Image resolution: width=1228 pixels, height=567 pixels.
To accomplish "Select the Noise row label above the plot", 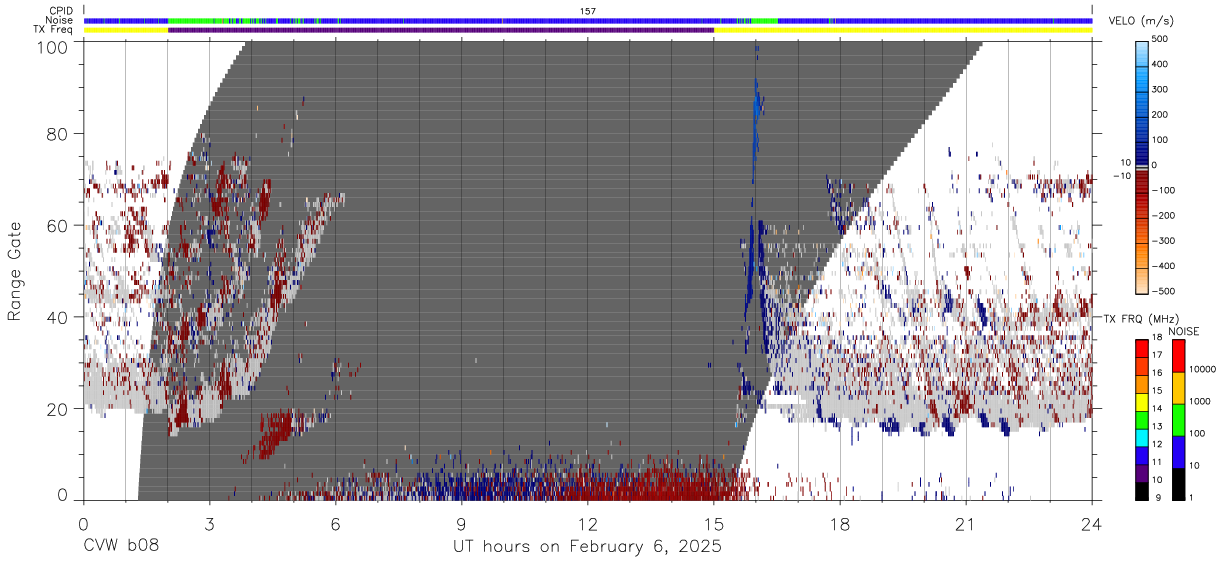I will pos(59,20).
